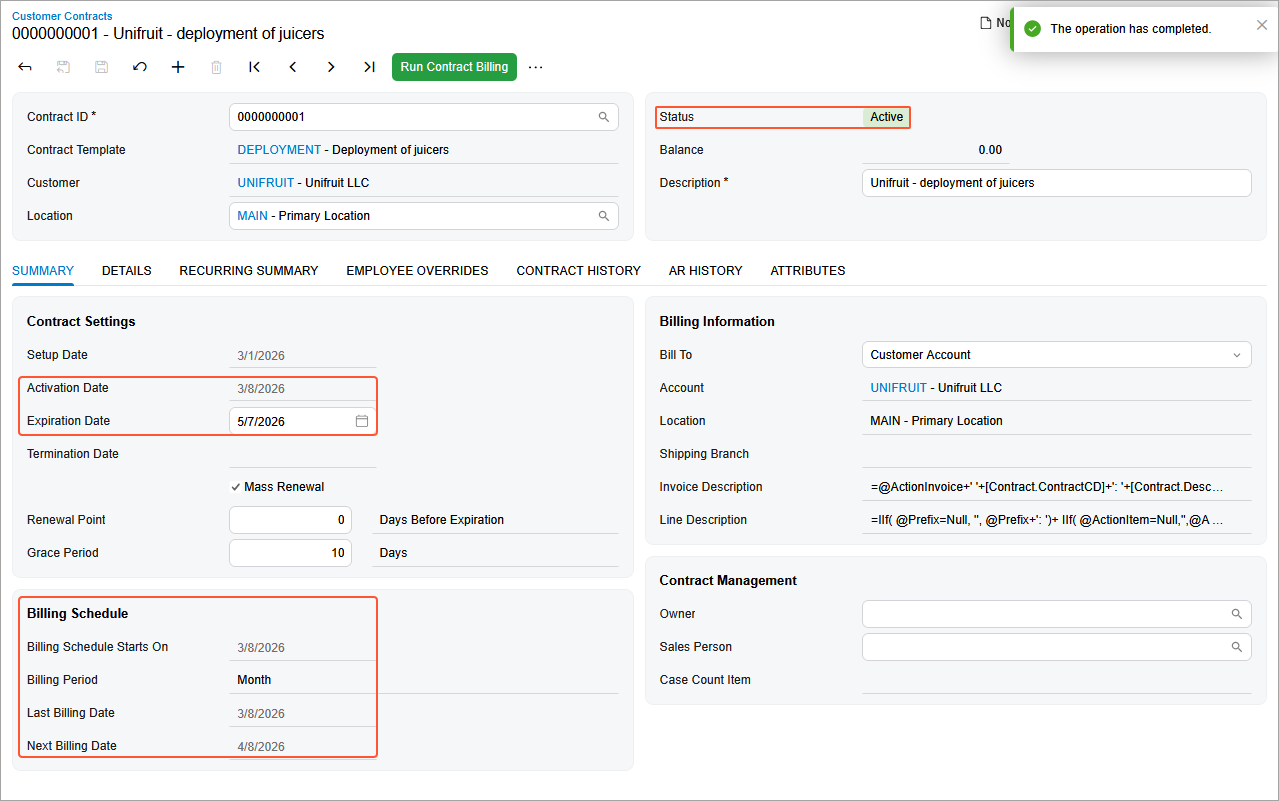Image resolution: width=1279 pixels, height=801 pixels.
Task: Dismiss the operation completed notification
Action: [1261, 24]
